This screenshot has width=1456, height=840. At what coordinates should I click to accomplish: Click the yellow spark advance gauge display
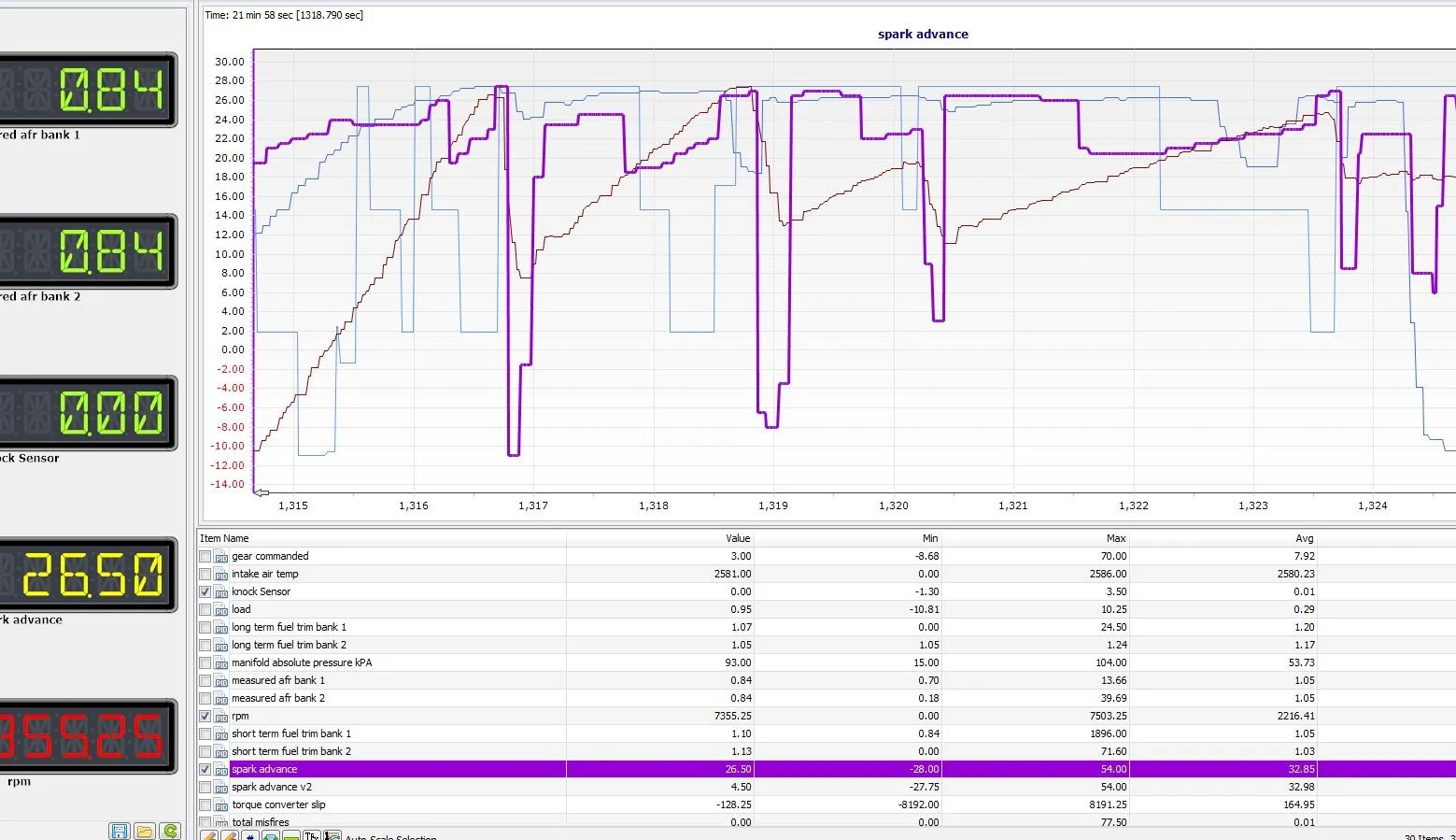(x=89, y=575)
